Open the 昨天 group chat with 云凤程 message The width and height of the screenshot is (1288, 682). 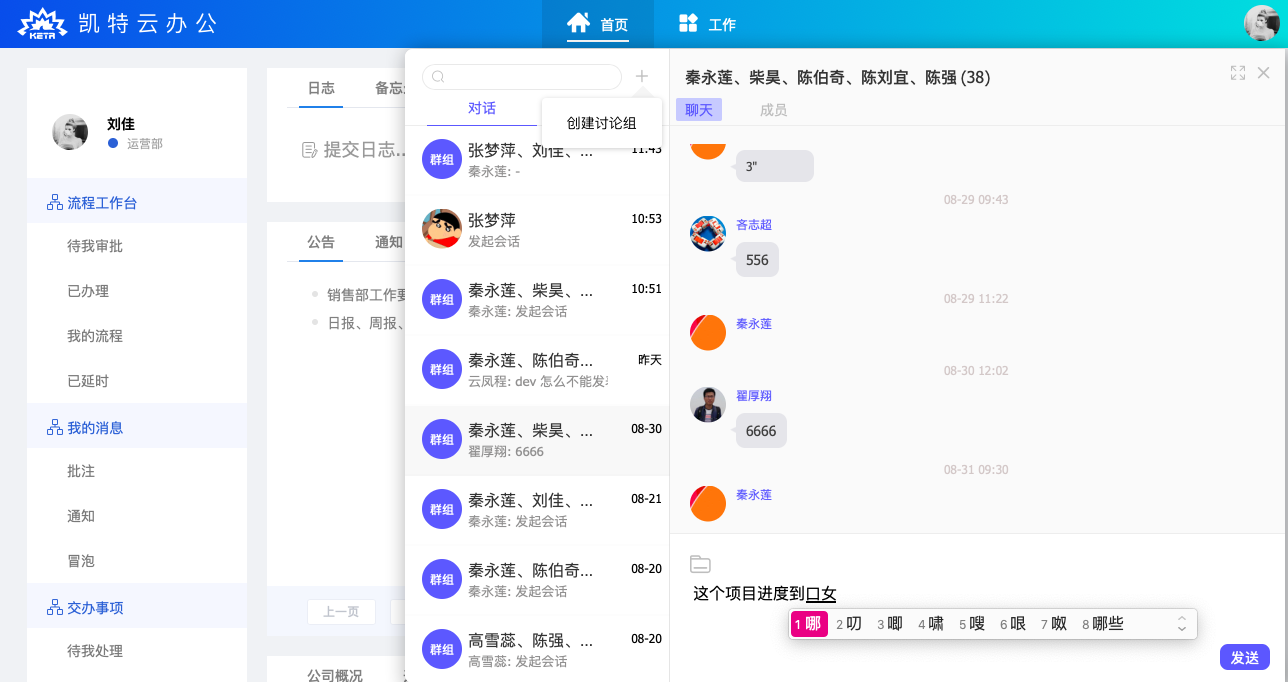click(x=537, y=369)
